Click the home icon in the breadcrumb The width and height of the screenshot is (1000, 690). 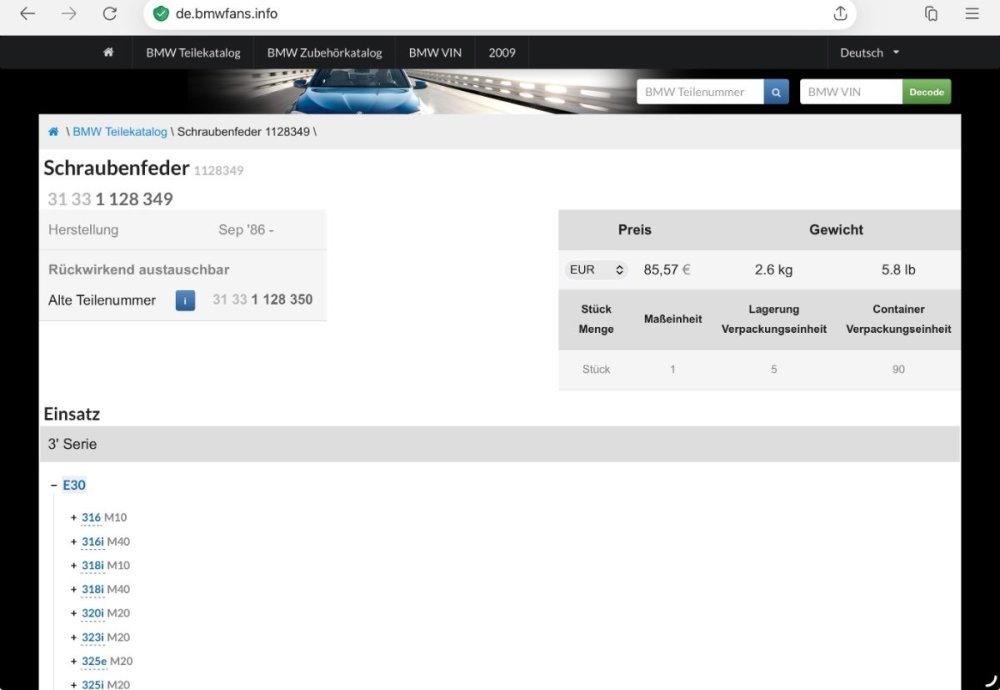point(54,132)
